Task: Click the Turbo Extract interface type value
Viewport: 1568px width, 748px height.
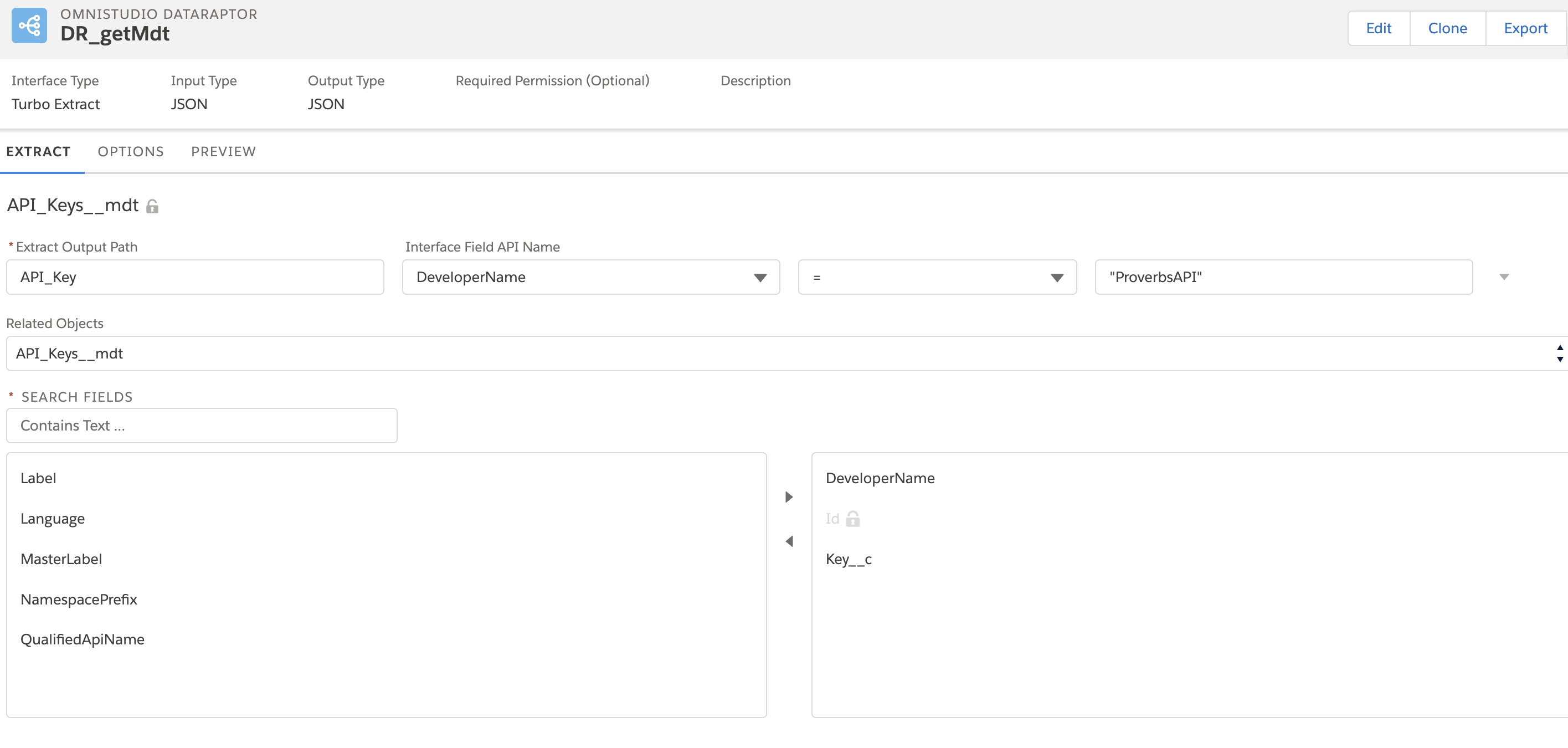Action: coord(55,104)
